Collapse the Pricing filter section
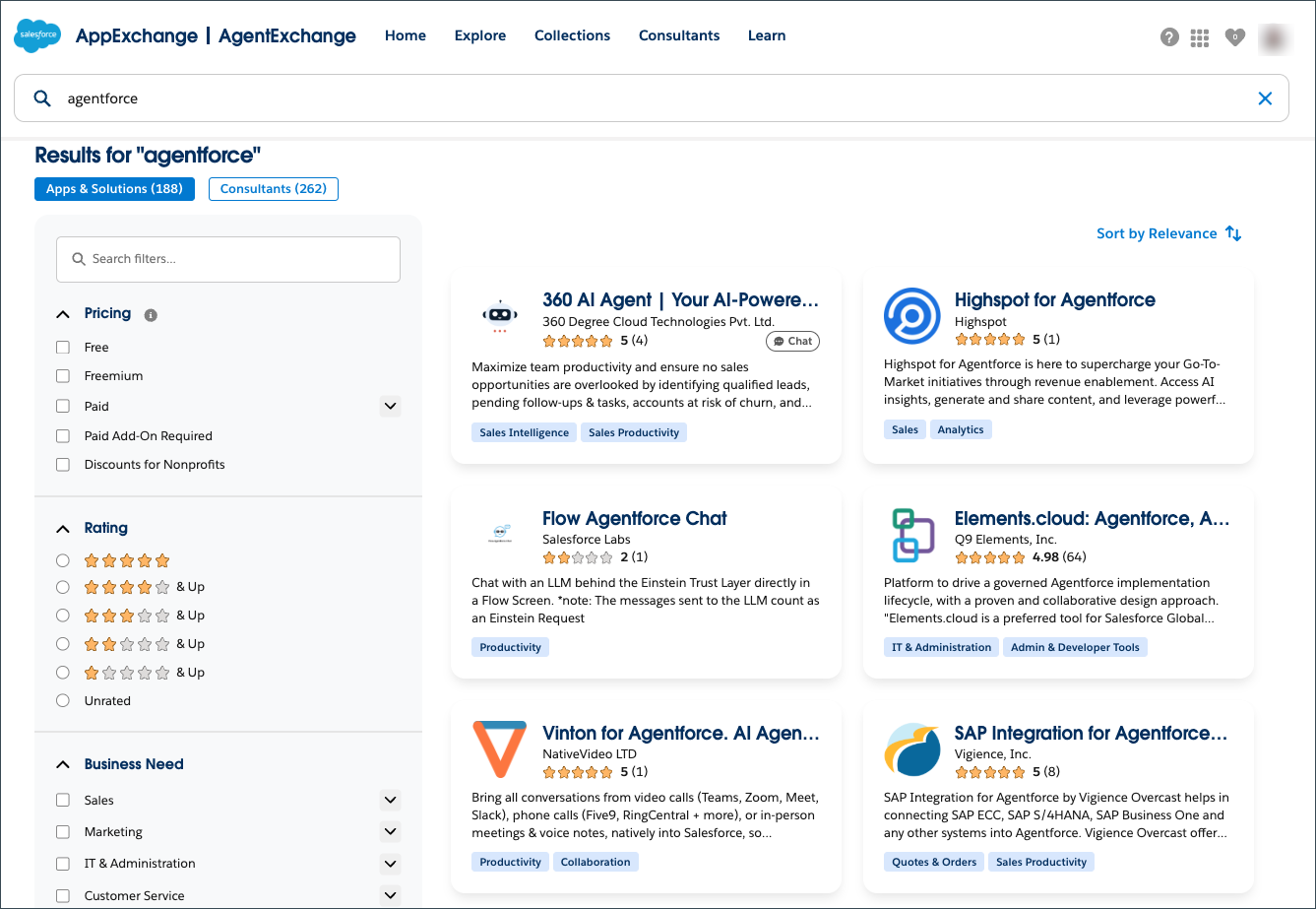The width and height of the screenshot is (1316, 909). pyautogui.click(x=63, y=314)
